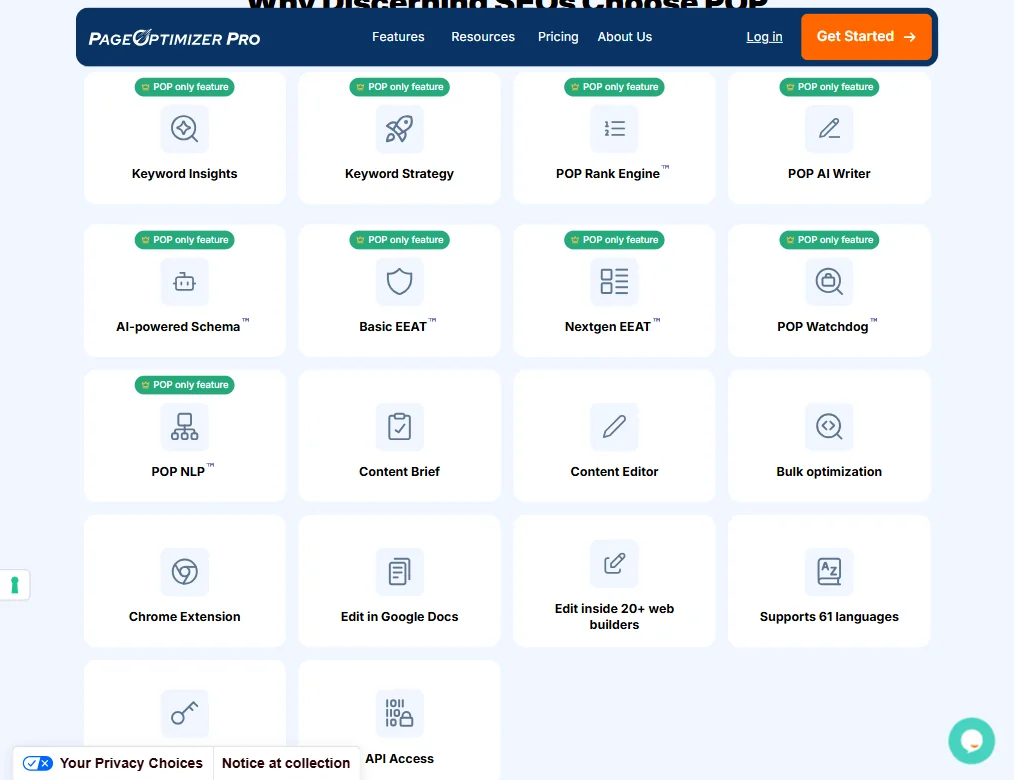Click the Basic EEAT shield icon

[399, 282]
